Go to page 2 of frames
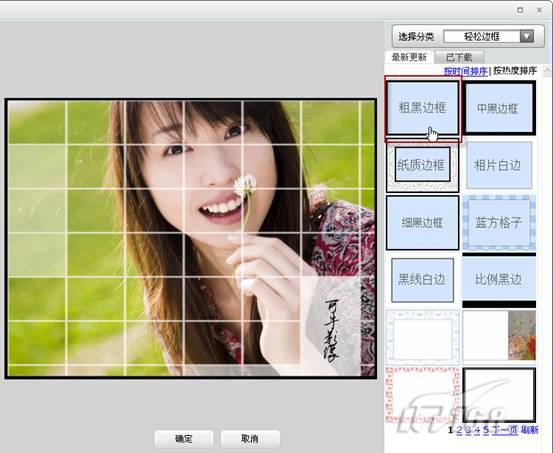 click(x=459, y=430)
